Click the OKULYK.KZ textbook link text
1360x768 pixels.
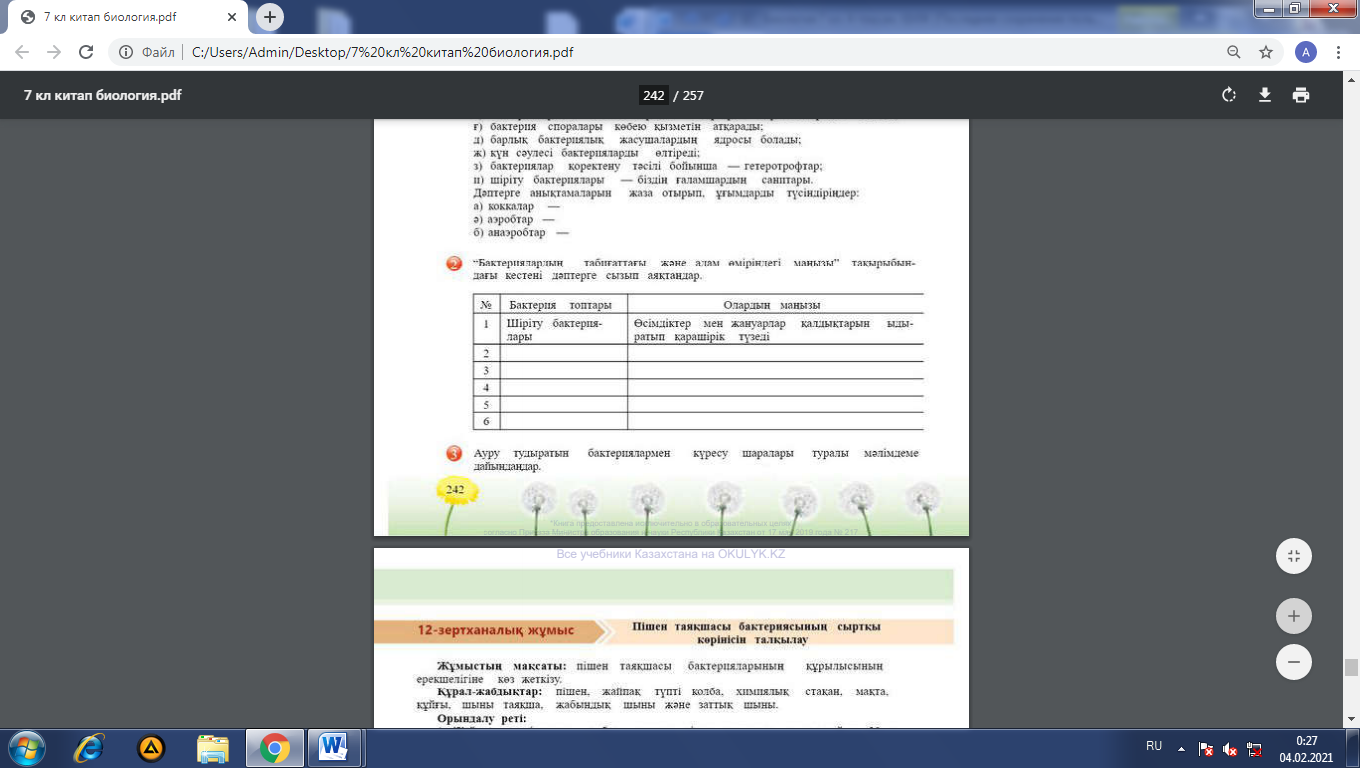pyautogui.click(x=670, y=554)
